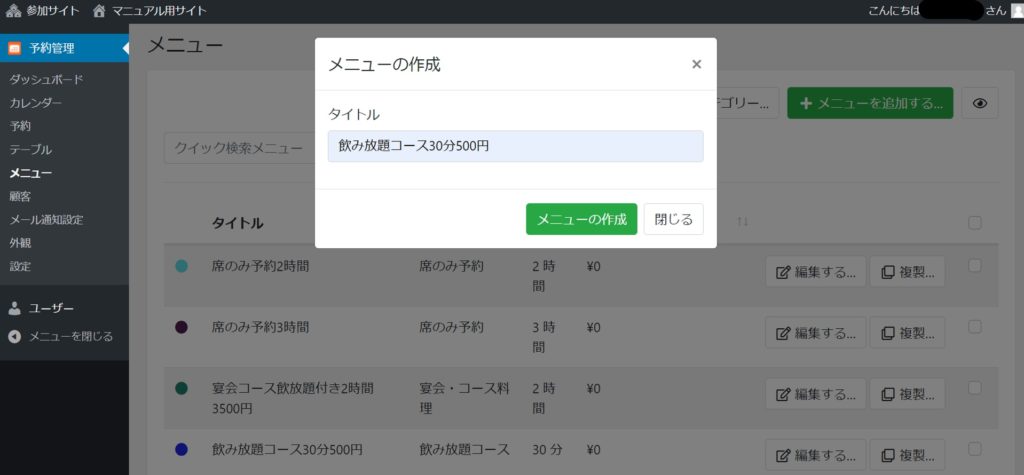Click the sort arrows icon in table header

tap(742, 221)
